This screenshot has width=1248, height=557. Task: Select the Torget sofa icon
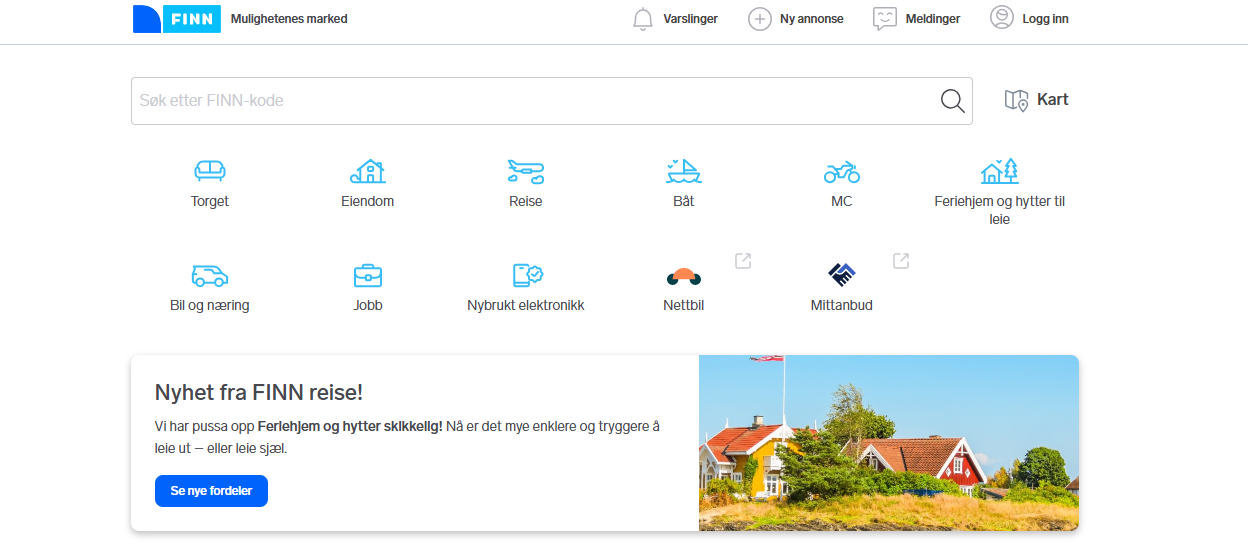[x=210, y=171]
